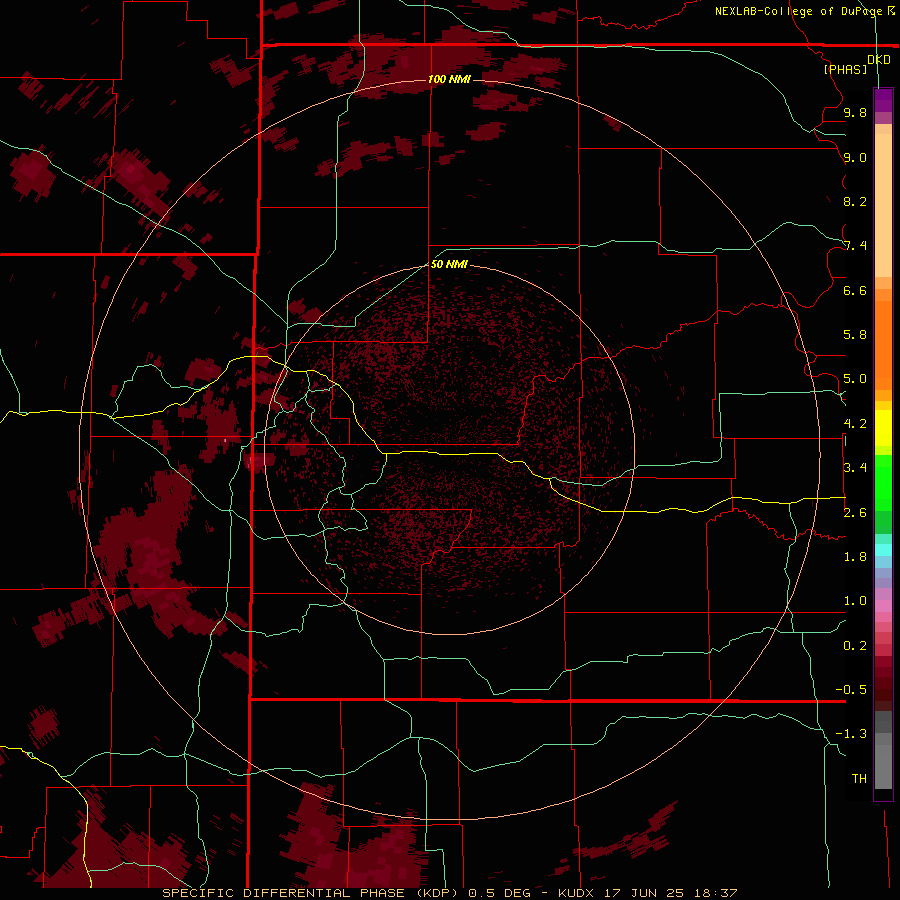Click the 0.5 DEG elevation text

pos(499,893)
